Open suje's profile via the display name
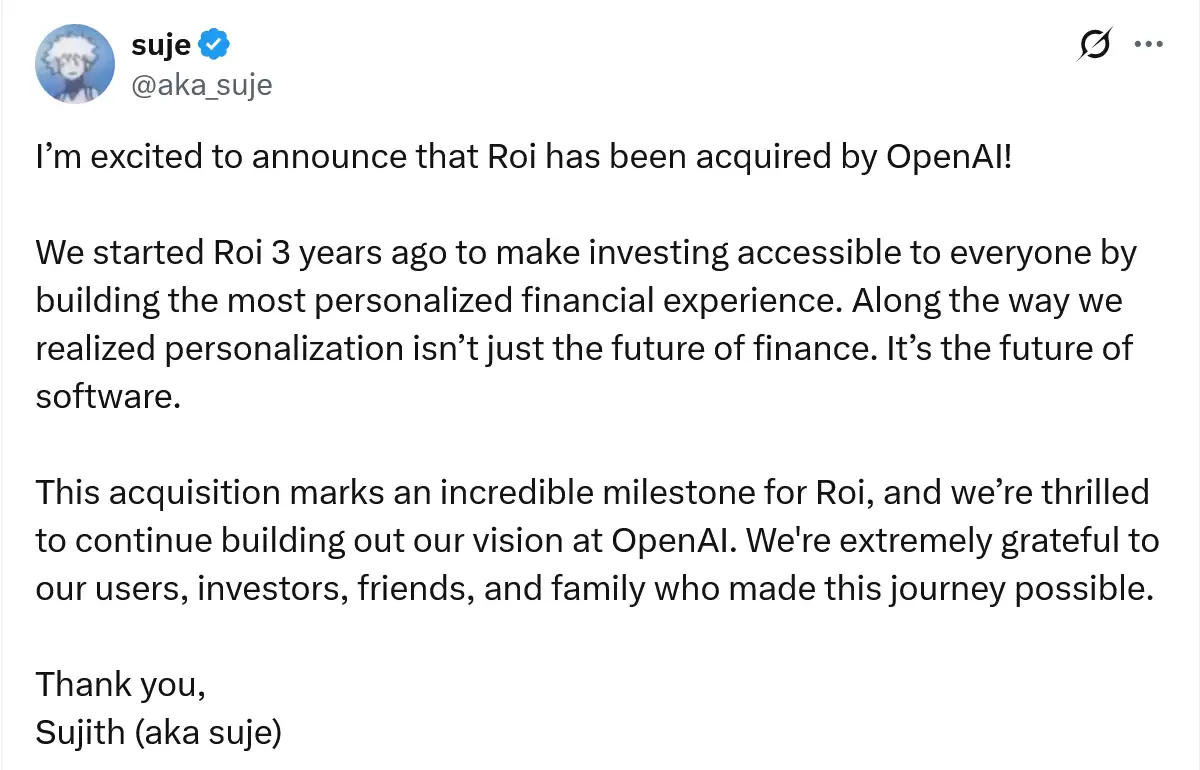Screen dimensions: 1200x770 [x=160, y=44]
